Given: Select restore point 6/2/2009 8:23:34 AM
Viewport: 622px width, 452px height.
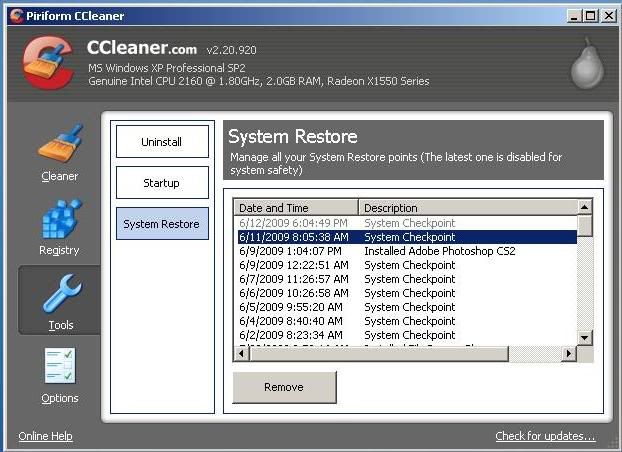Looking at the screenshot, I should 407,335.
